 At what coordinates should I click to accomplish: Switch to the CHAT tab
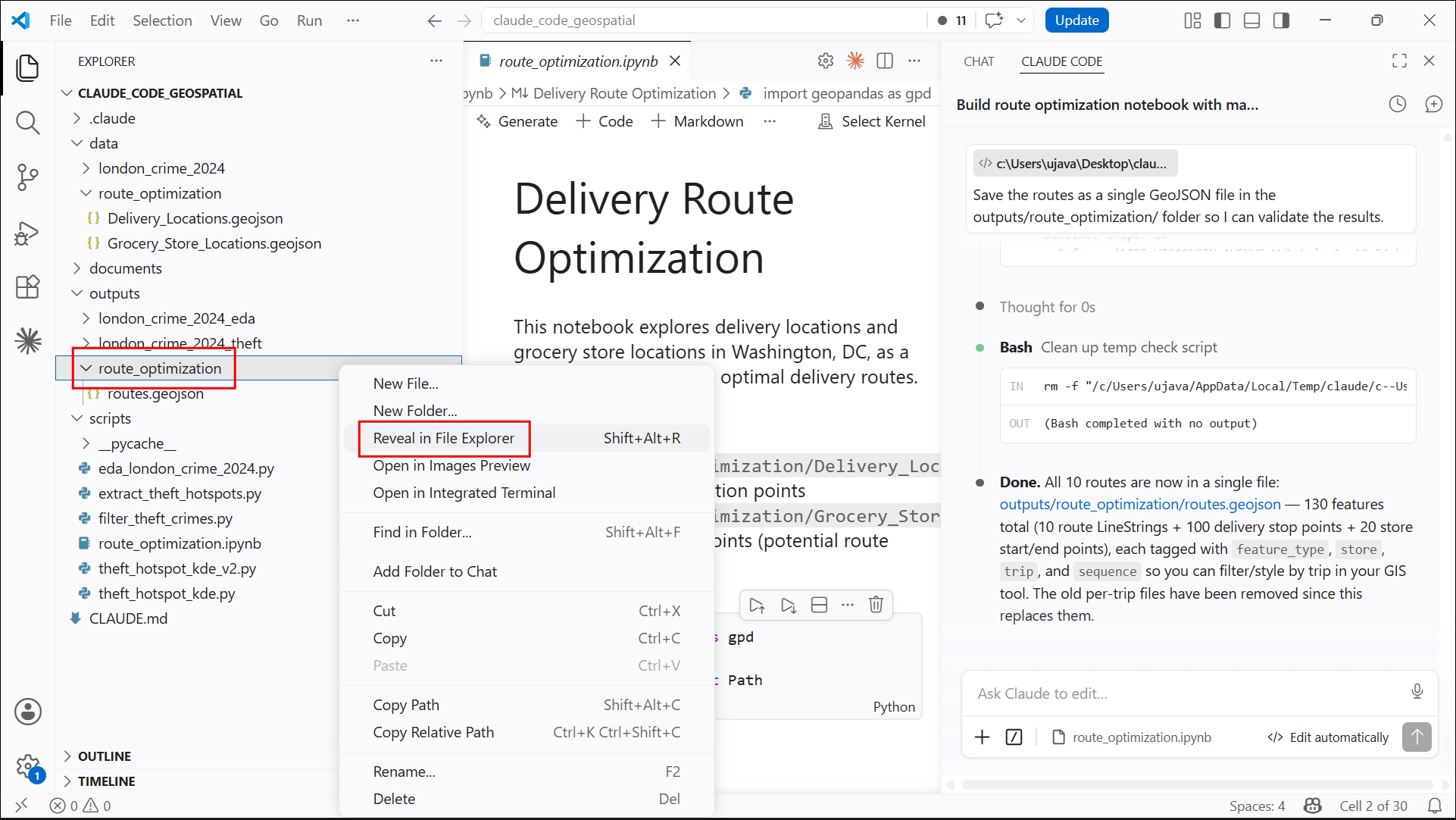pyautogui.click(x=979, y=61)
